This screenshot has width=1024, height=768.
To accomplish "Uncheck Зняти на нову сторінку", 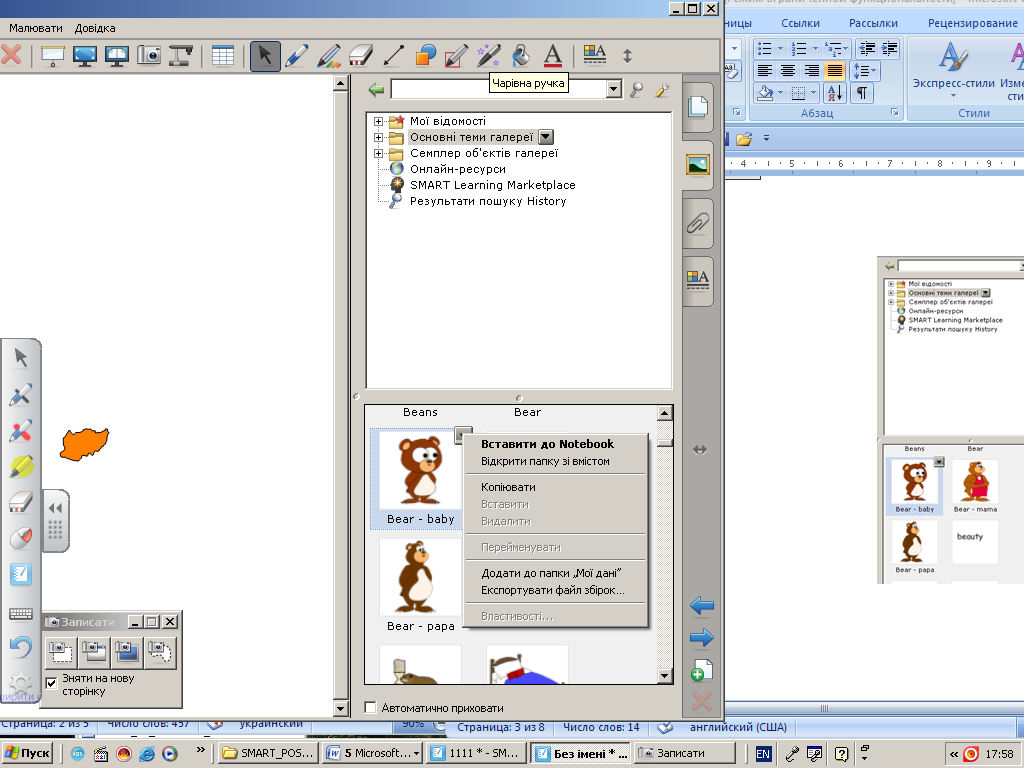I will [52, 683].
